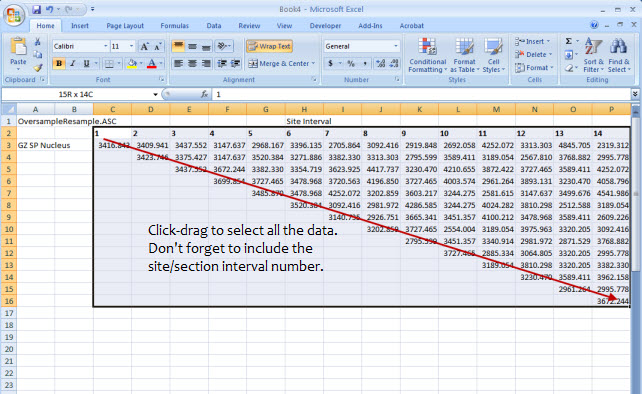Image resolution: width=642 pixels, height=394 pixels.
Task: Toggle Bold formatting
Action: 59,63
